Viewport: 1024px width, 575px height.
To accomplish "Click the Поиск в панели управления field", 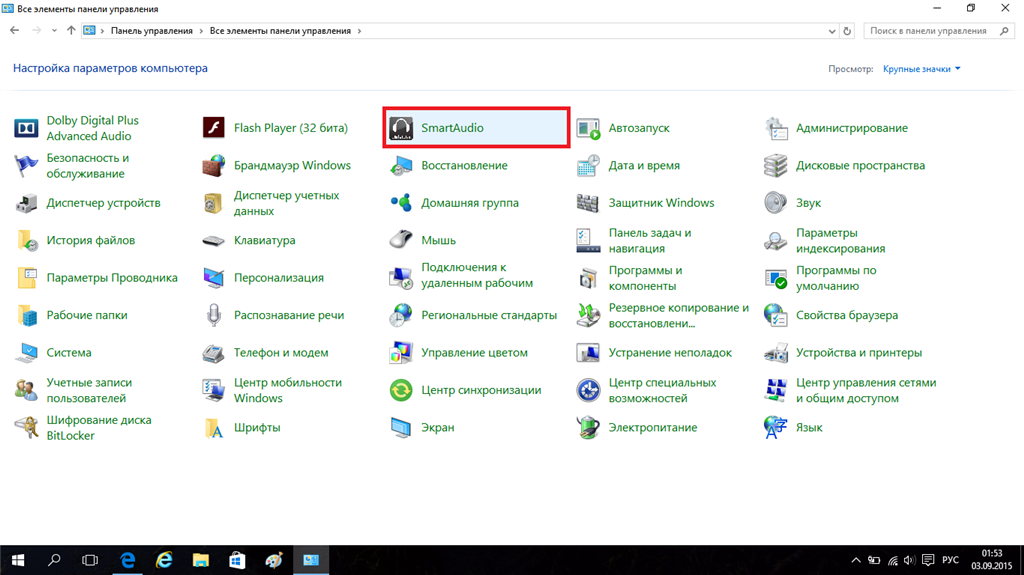I will 939,31.
